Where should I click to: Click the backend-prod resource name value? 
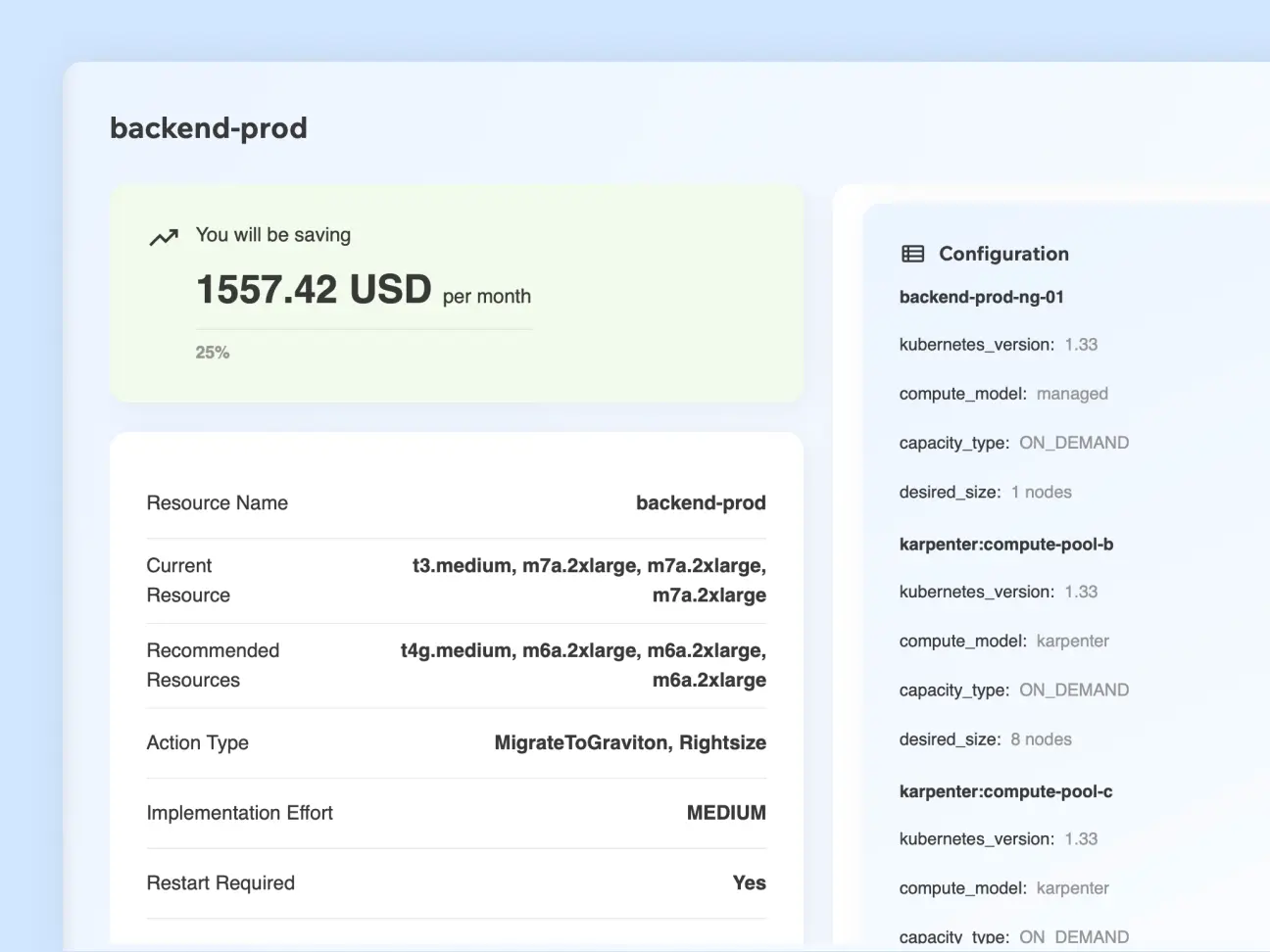click(701, 503)
